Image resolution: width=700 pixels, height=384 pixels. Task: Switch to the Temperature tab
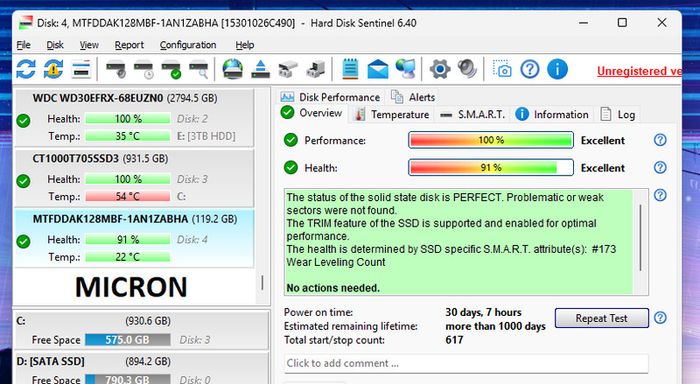(392, 115)
